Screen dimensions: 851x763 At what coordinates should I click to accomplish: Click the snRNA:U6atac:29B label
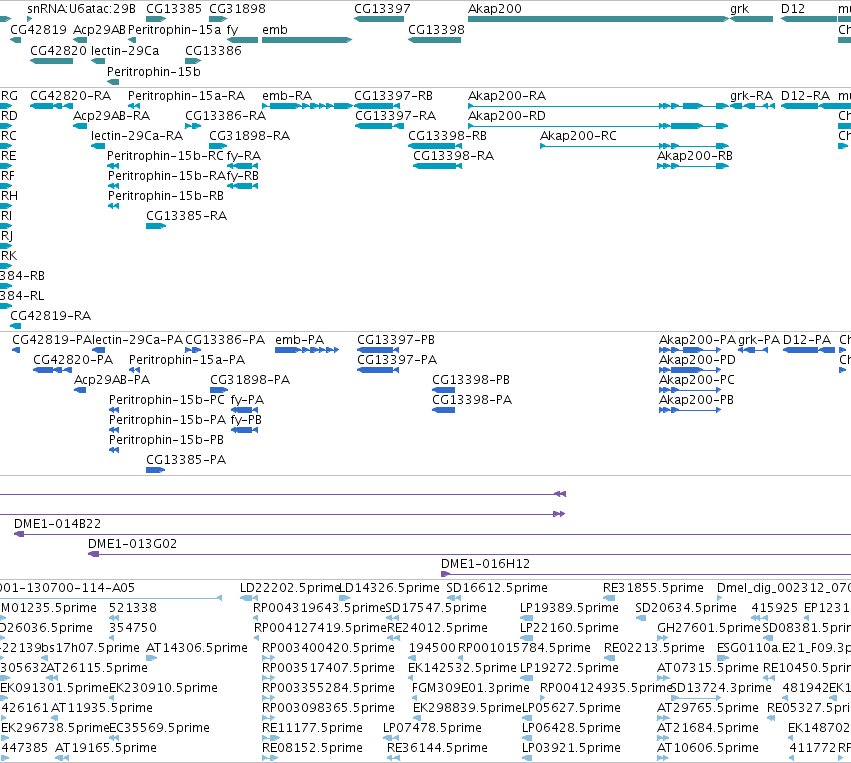point(81,9)
